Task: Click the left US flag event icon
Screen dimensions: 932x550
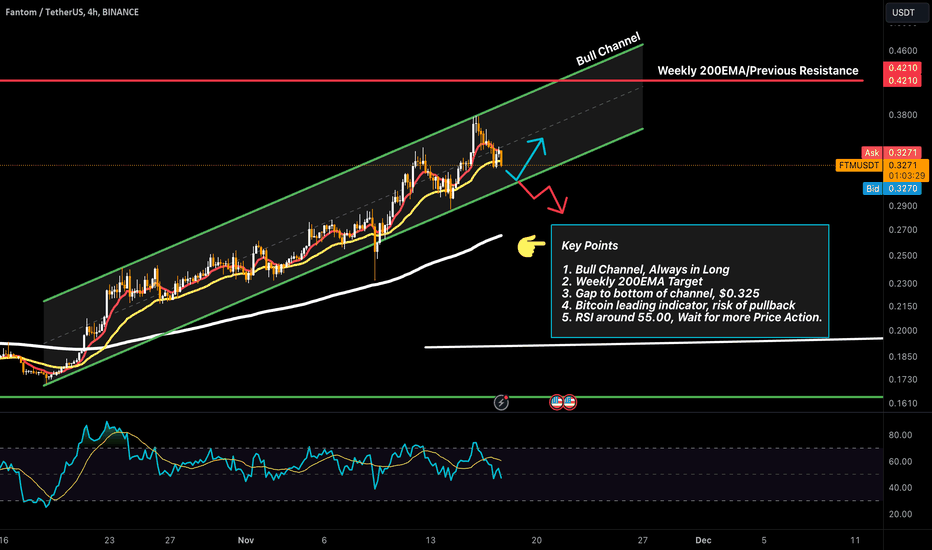Action: (x=556, y=403)
